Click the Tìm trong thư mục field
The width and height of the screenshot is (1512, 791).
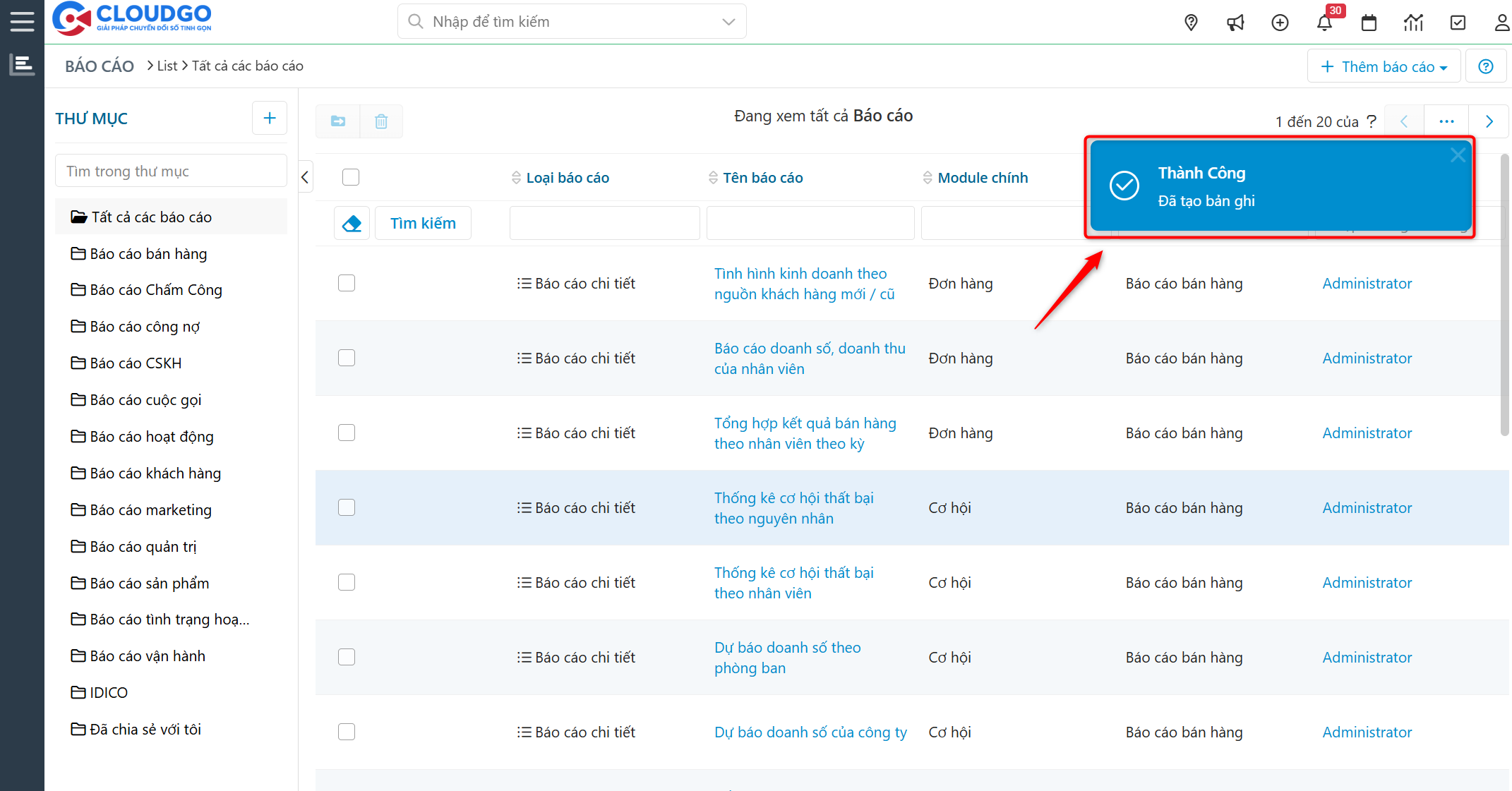(171, 171)
